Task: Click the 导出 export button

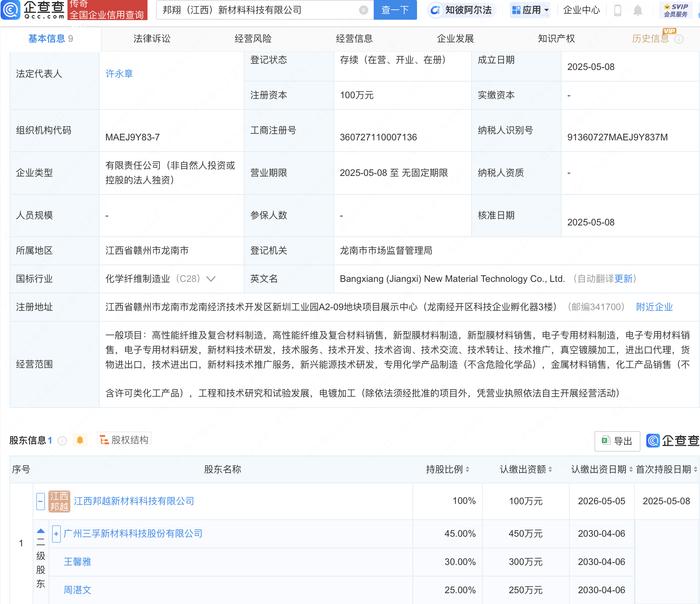Action: [617, 441]
